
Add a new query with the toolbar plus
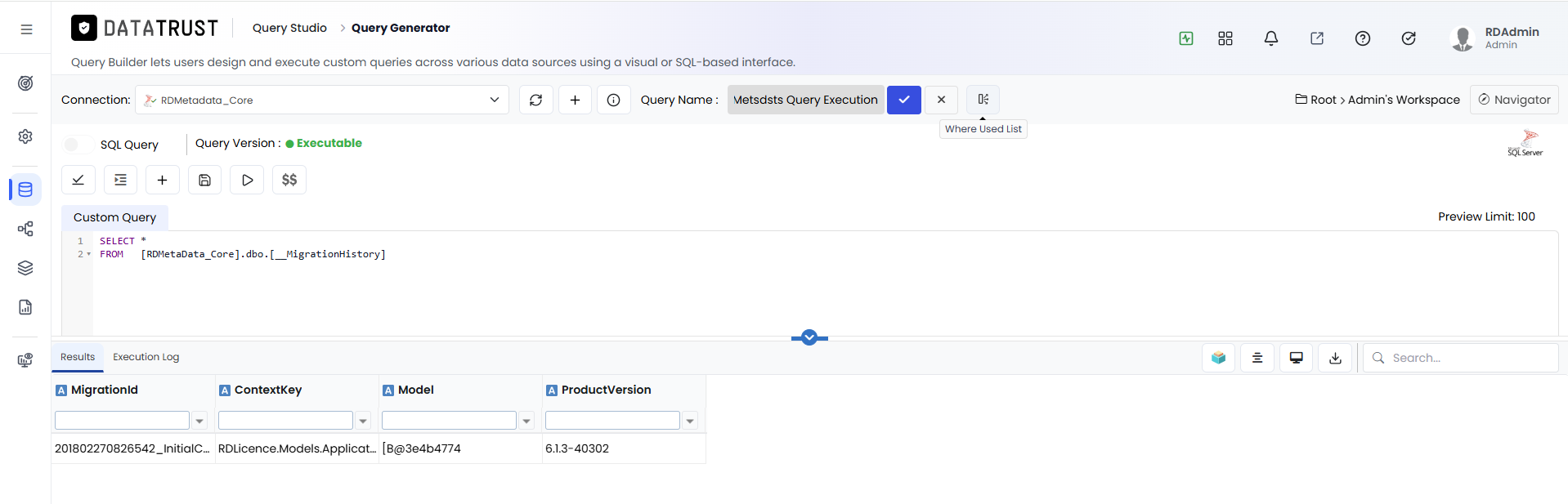(163, 180)
